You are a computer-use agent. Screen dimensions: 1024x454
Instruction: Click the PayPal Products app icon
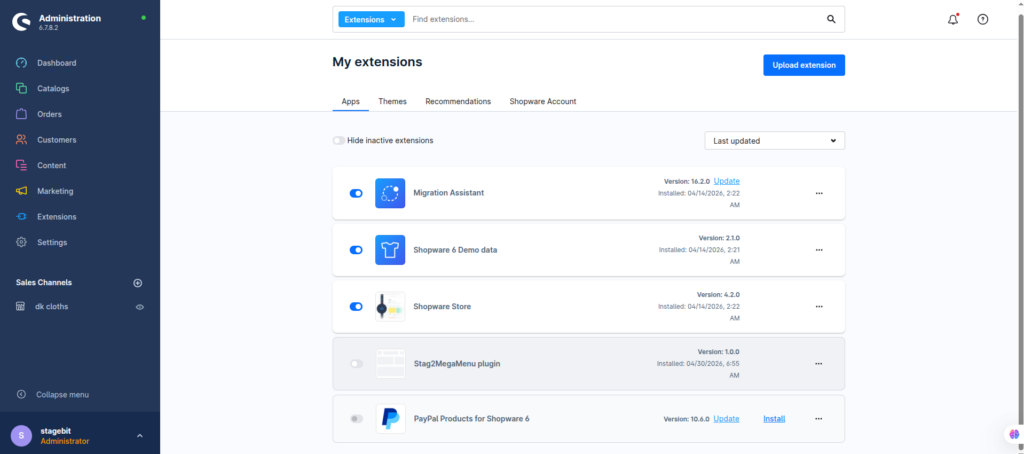pos(390,419)
